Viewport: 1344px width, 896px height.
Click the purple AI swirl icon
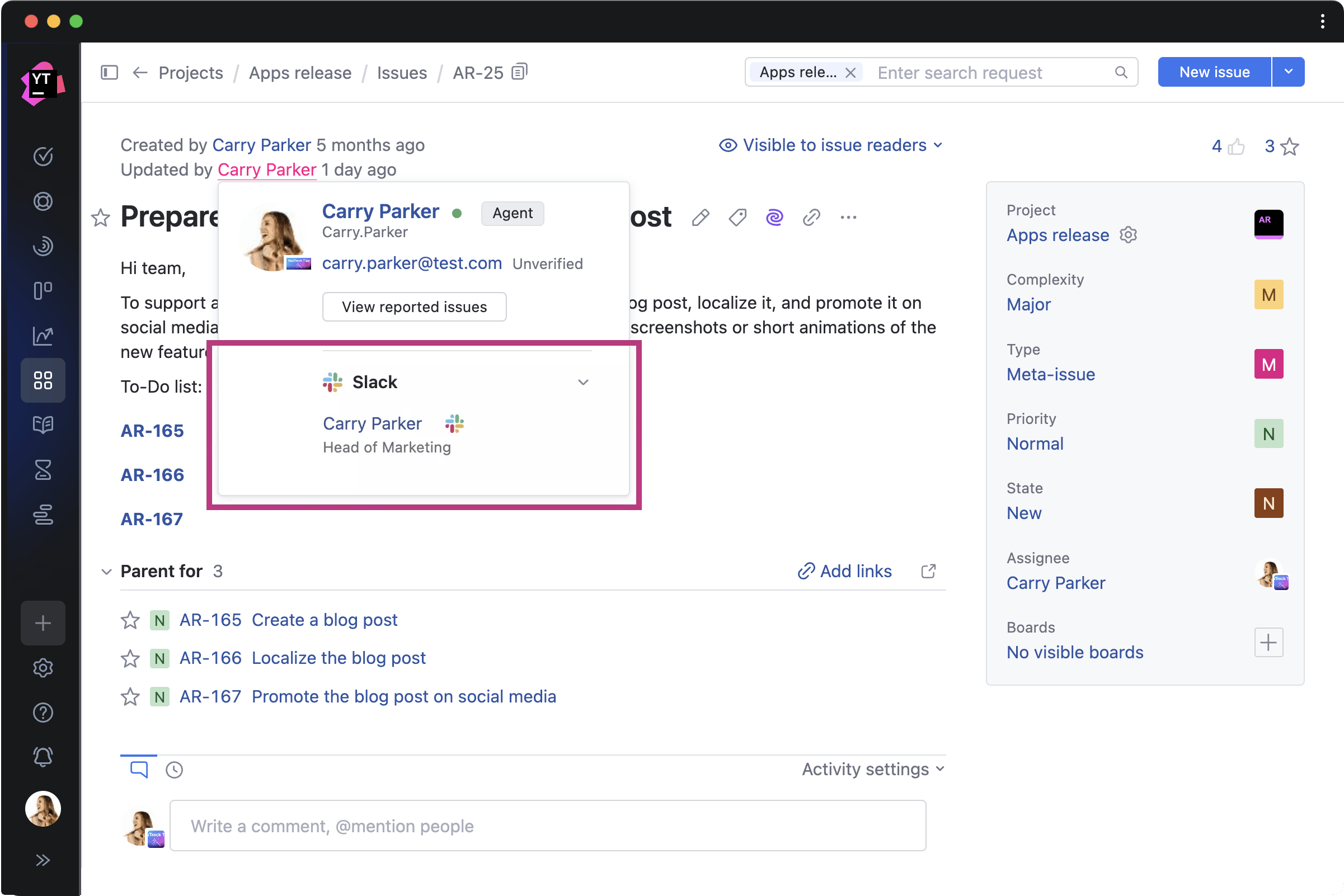[774, 218]
